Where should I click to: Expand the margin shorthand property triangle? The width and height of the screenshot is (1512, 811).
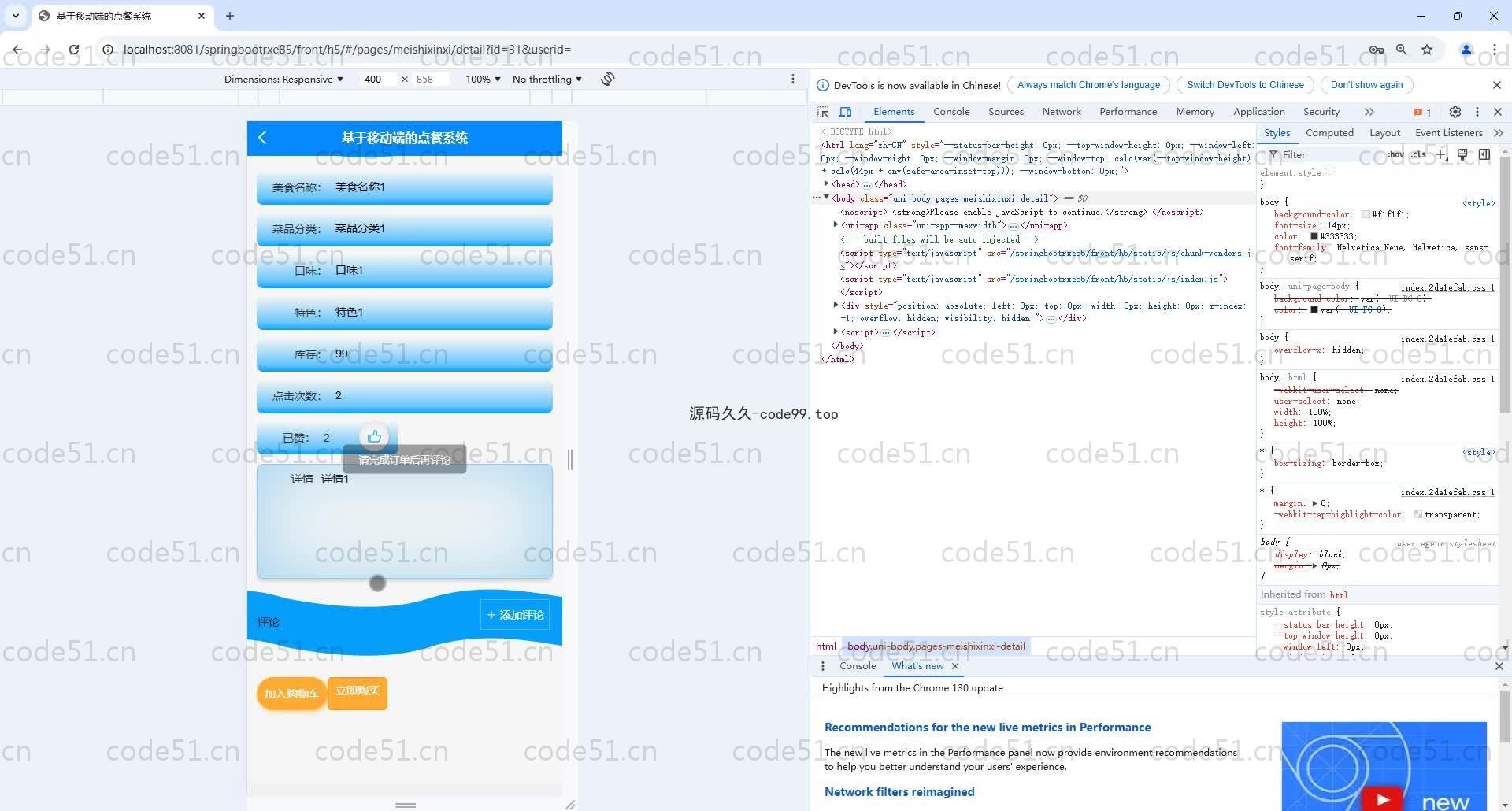1314,503
